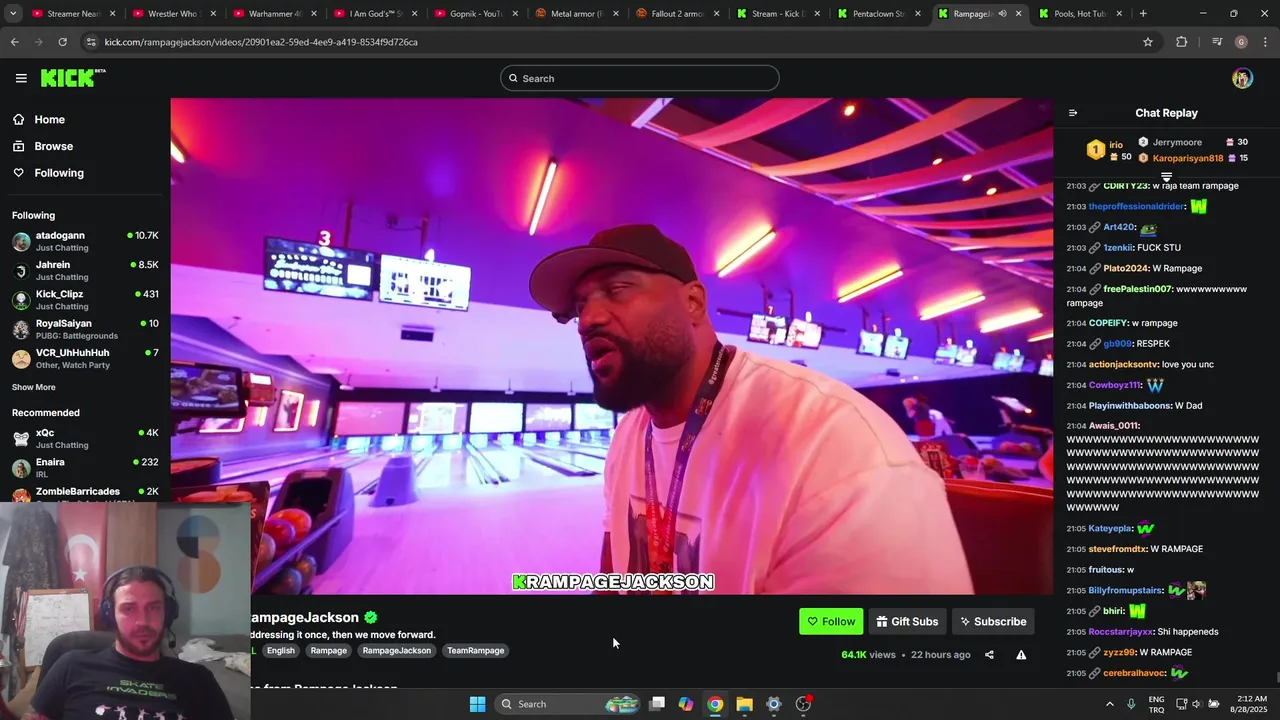Close the Metal armor tab
Screen dimensions: 1280x720
tap(616, 14)
